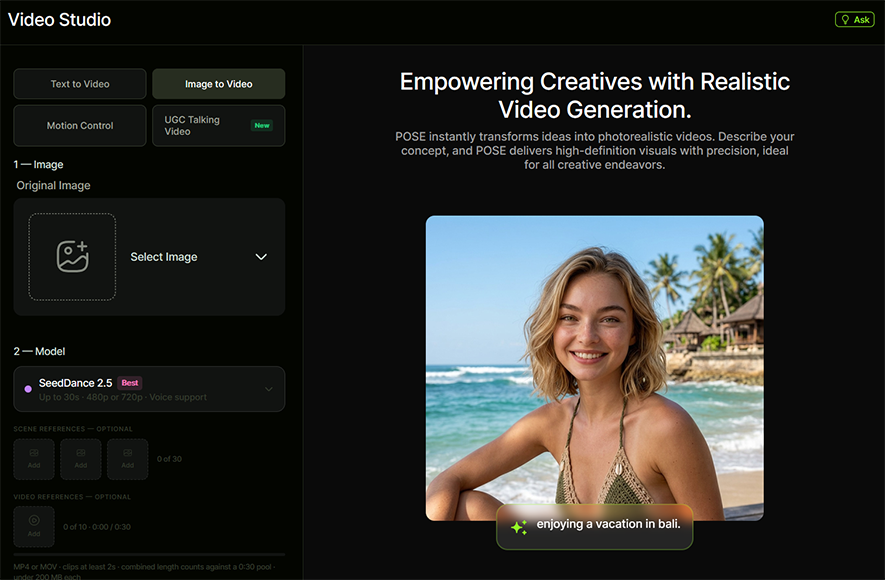Click the Original Image label
This screenshot has height=580, width=885.
[x=53, y=185]
